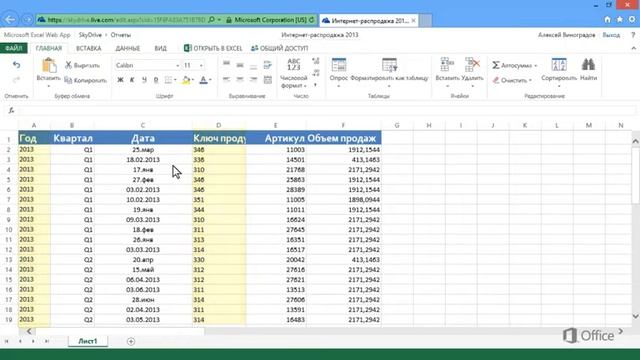
Task: Select cell with date 18.02.2013
Action: click(143, 160)
